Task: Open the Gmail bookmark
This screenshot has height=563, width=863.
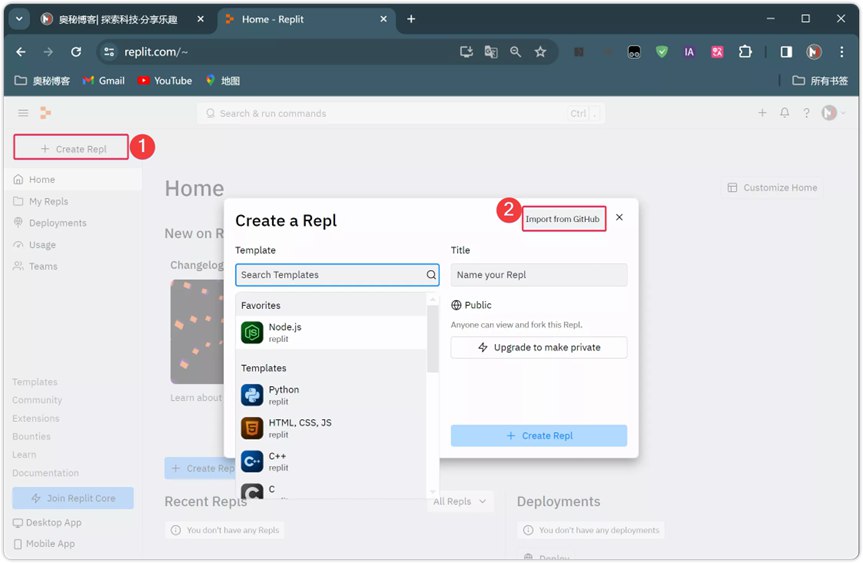Action: pyautogui.click(x=103, y=81)
